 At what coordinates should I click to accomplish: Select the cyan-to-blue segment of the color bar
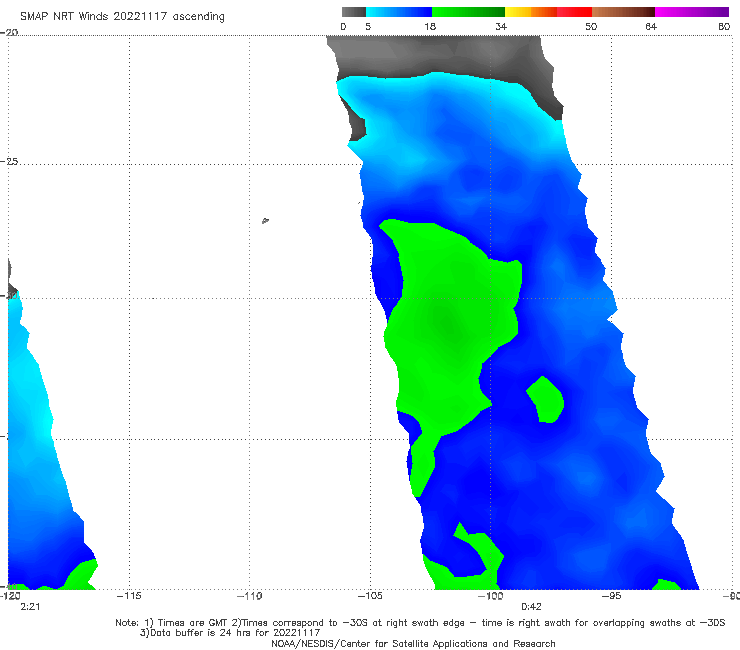pos(399,12)
